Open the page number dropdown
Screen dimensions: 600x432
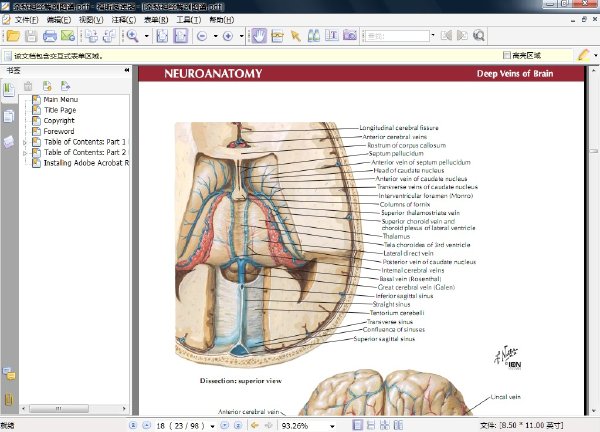tap(212, 426)
